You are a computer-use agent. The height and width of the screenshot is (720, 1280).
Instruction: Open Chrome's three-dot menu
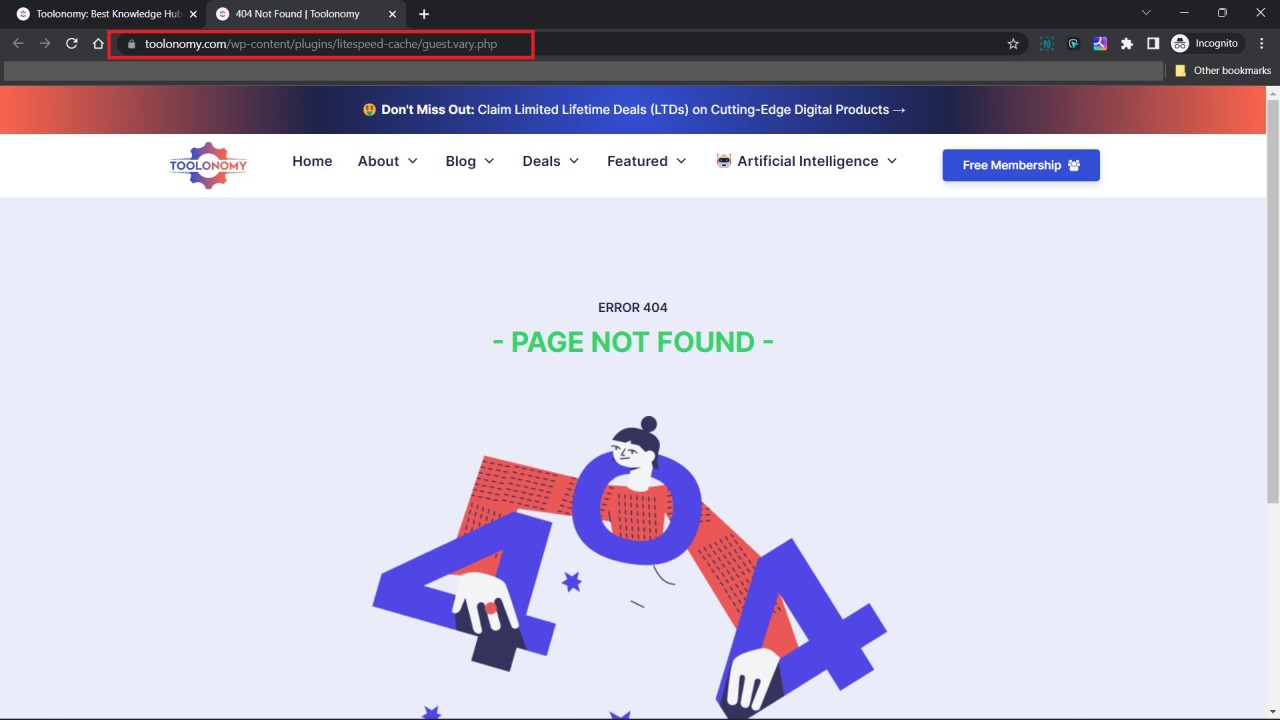coord(1261,43)
